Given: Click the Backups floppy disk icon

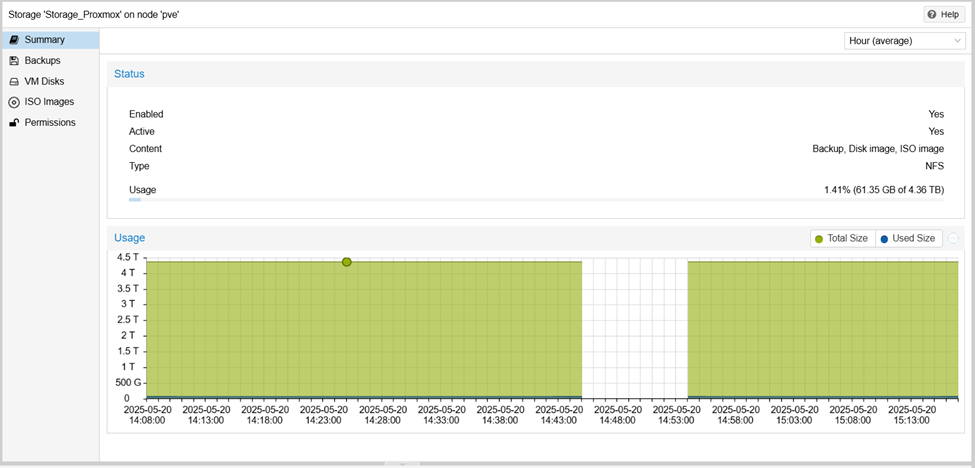Looking at the screenshot, I should (14, 61).
